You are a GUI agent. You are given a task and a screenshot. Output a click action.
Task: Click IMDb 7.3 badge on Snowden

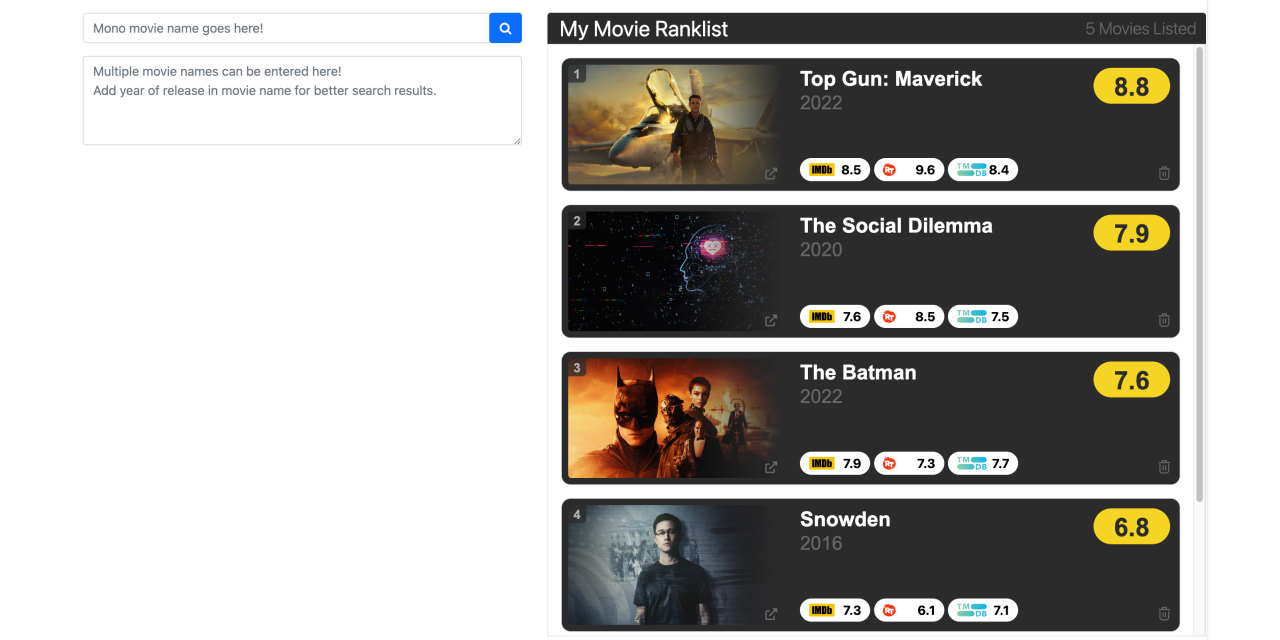(835, 610)
